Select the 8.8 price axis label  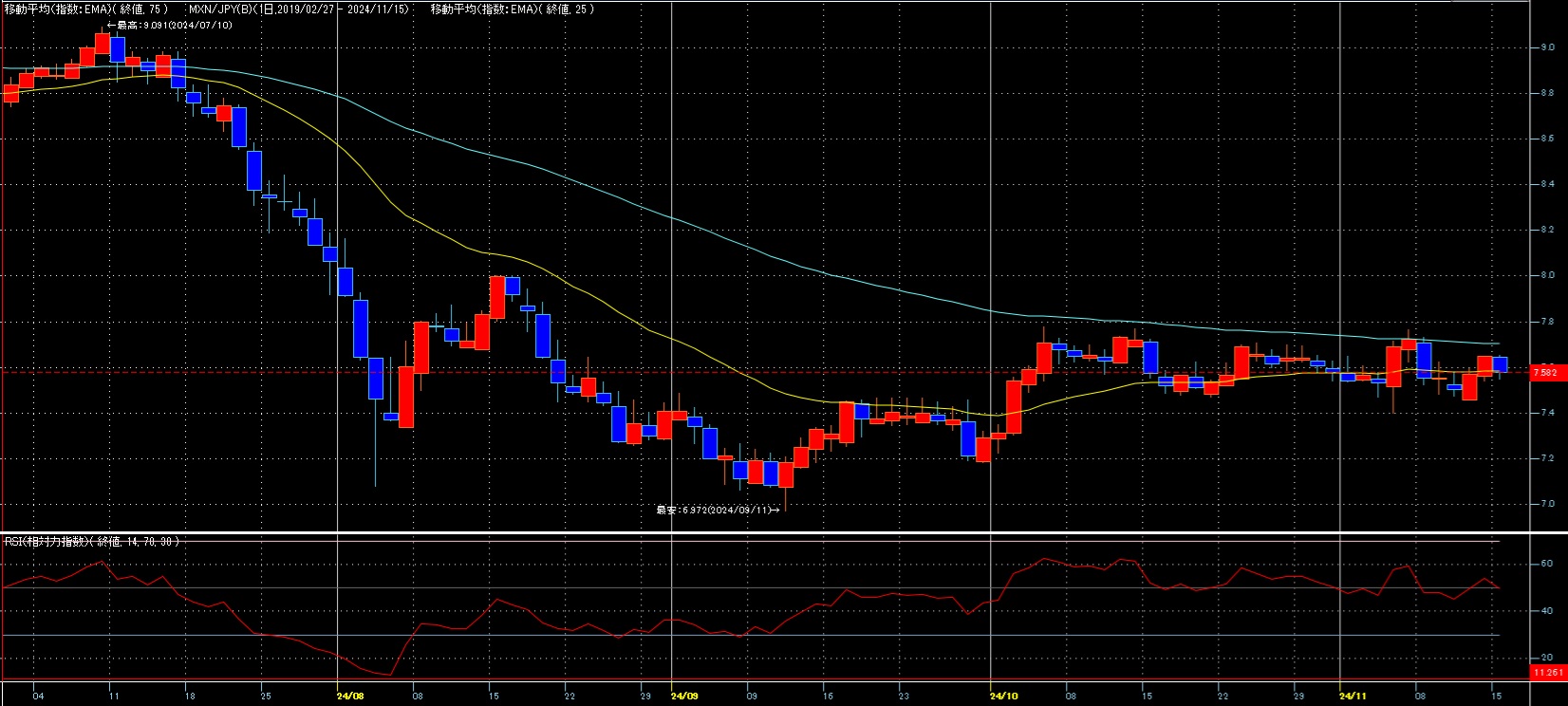pos(1547,93)
